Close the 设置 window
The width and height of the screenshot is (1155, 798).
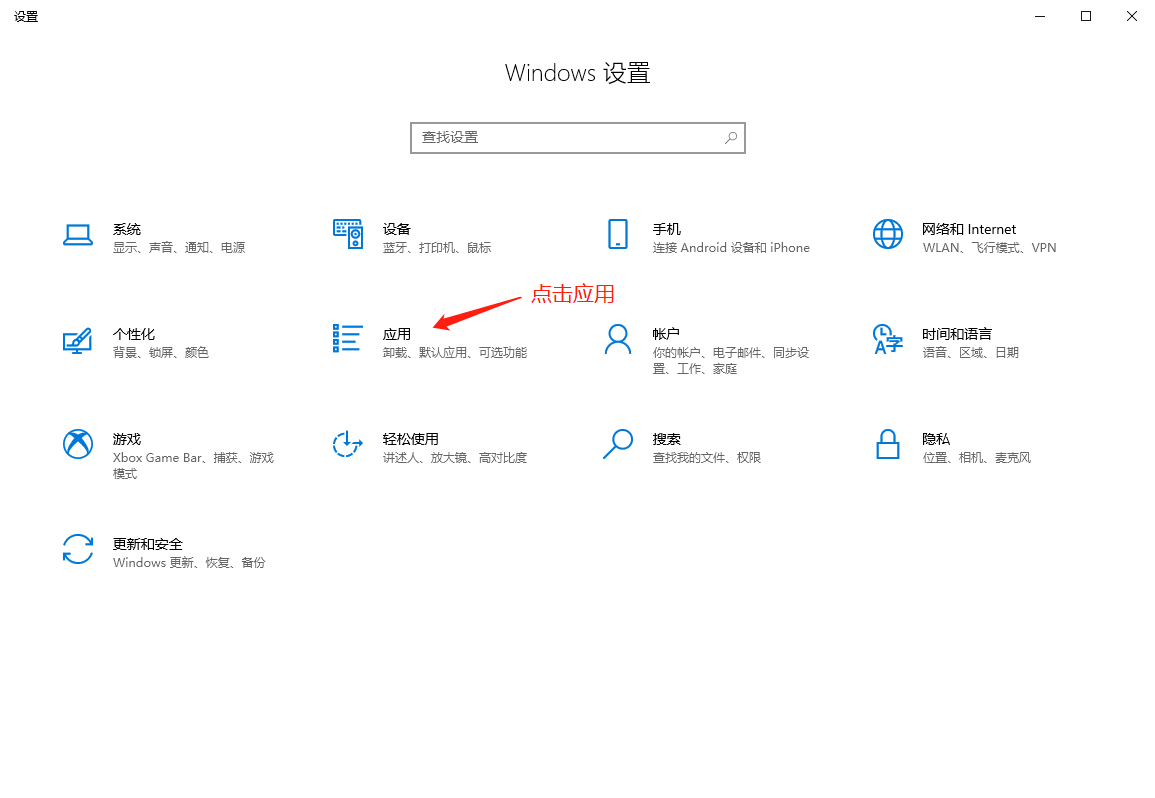[x=1131, y=16]
